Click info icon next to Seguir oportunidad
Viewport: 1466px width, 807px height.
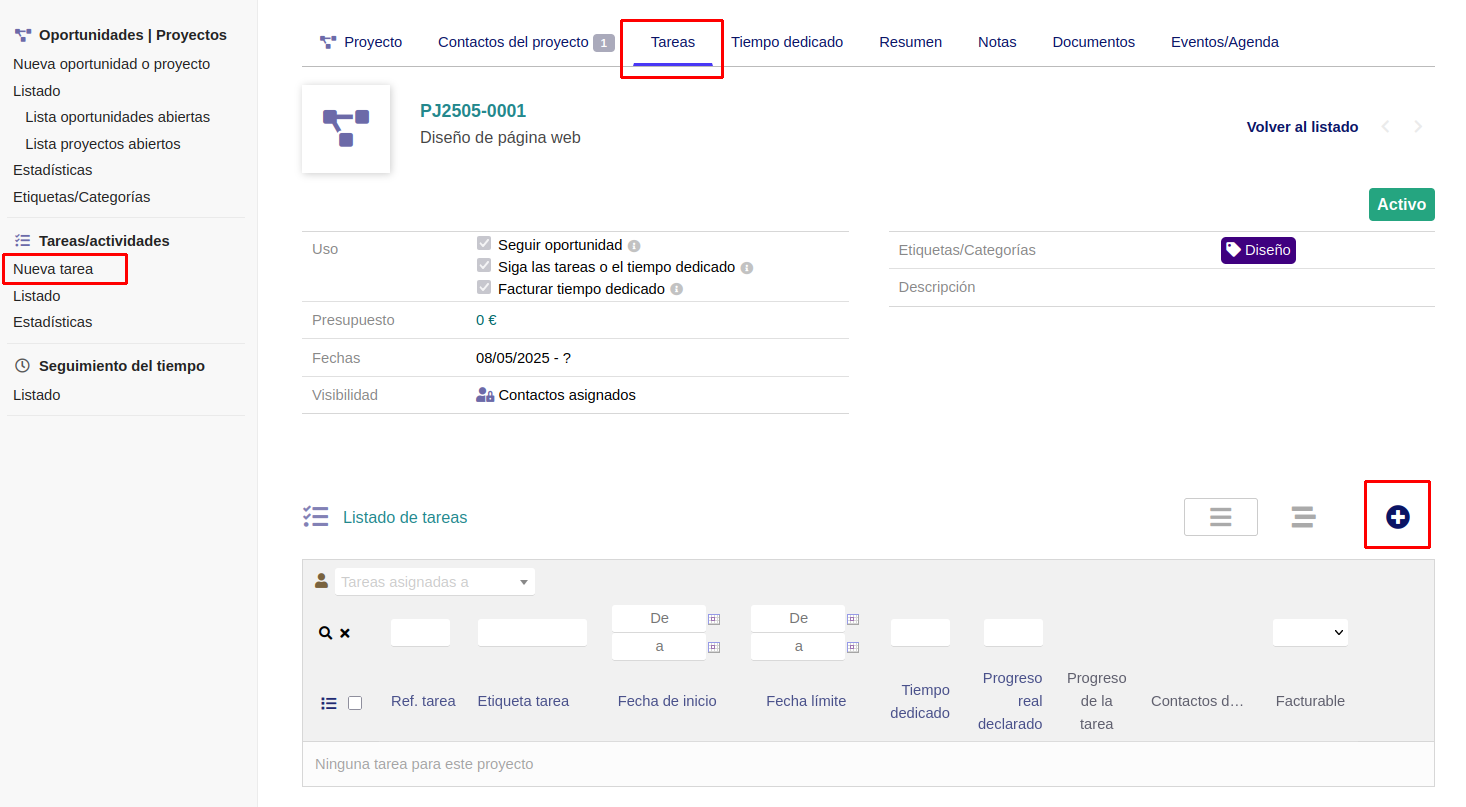[634, 246]
